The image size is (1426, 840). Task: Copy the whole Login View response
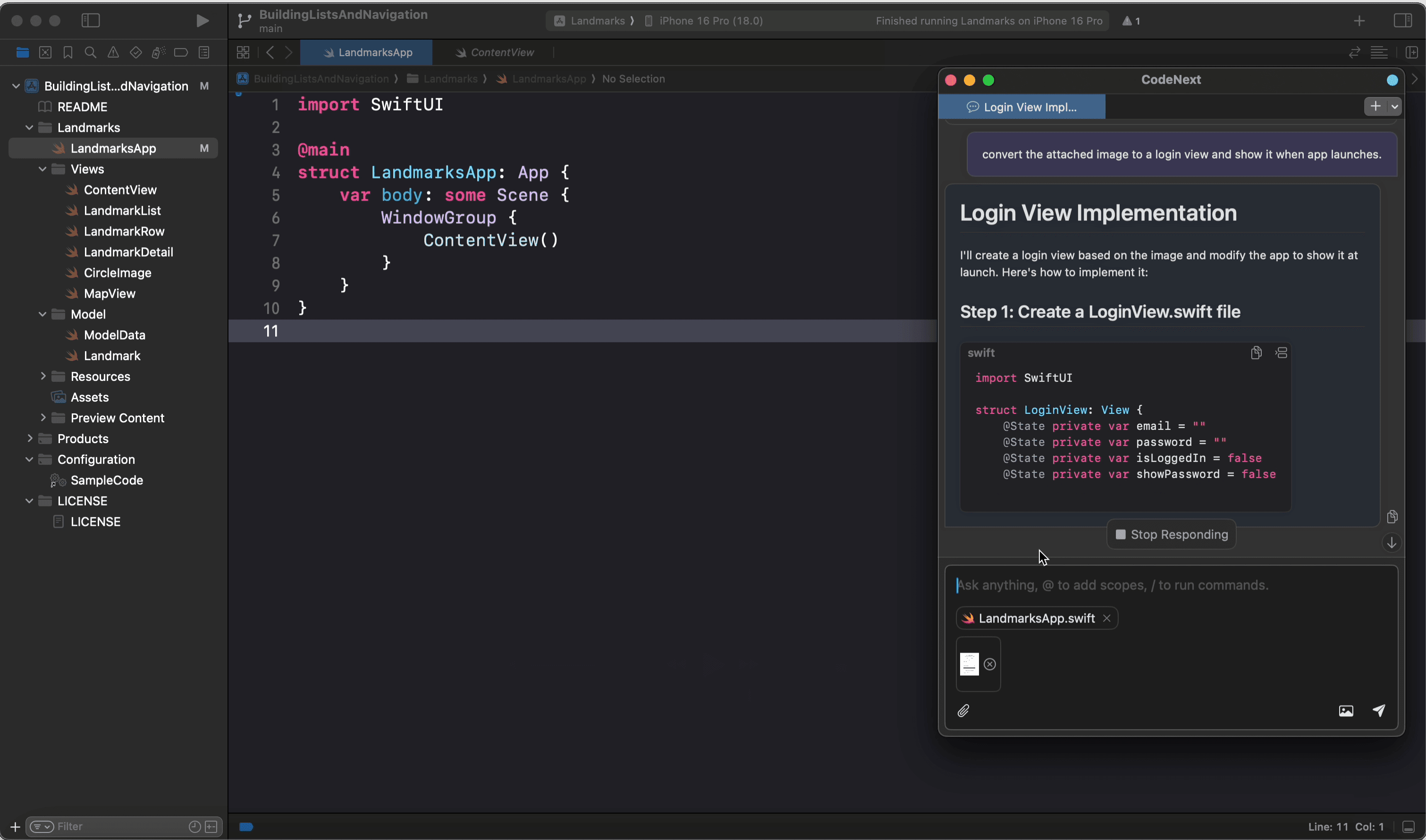click(x=1392, y=517)
